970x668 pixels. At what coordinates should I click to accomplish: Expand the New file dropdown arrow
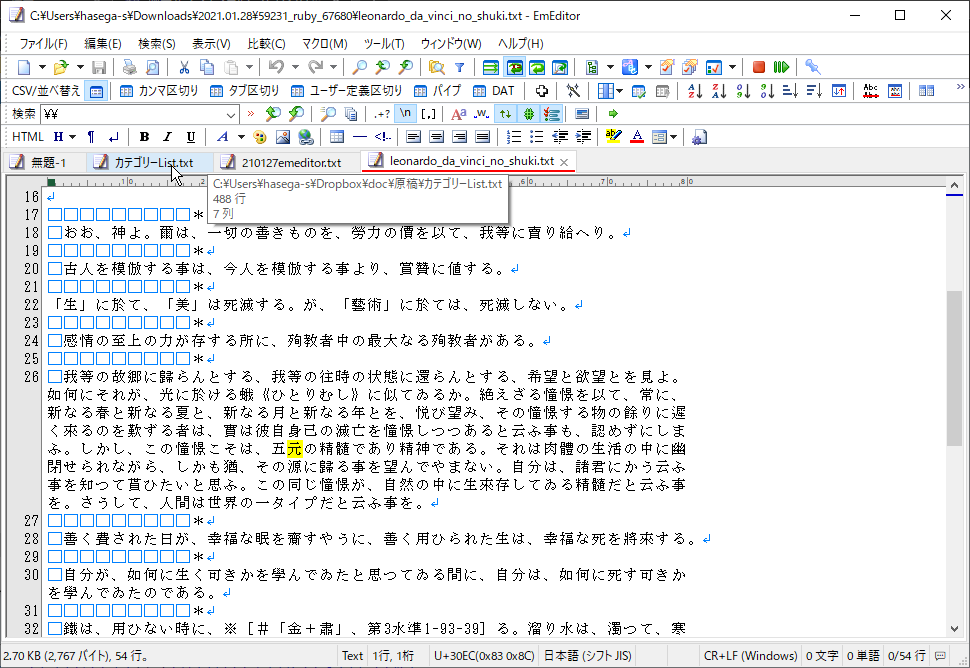coord(42,67)
